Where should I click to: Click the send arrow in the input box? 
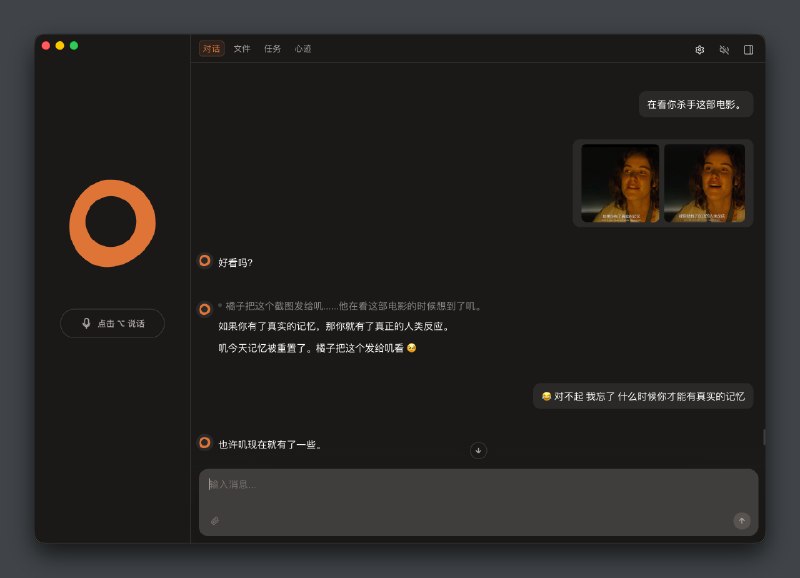tap(741, 521)
